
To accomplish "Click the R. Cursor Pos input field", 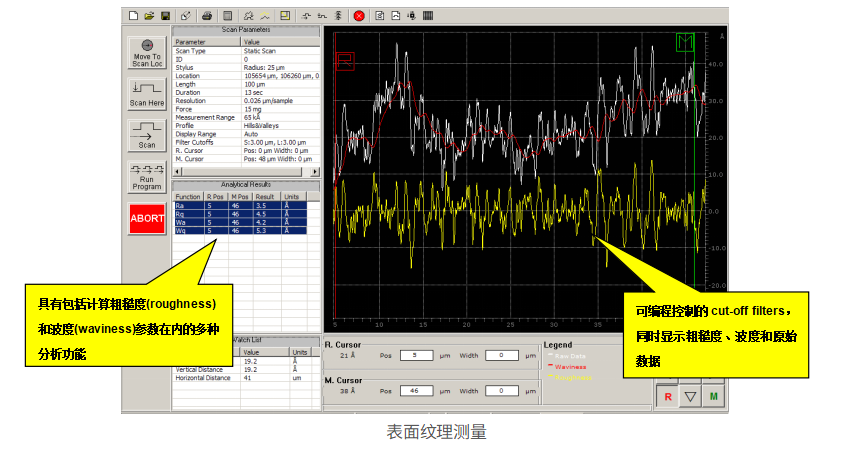I will point(414,355).
